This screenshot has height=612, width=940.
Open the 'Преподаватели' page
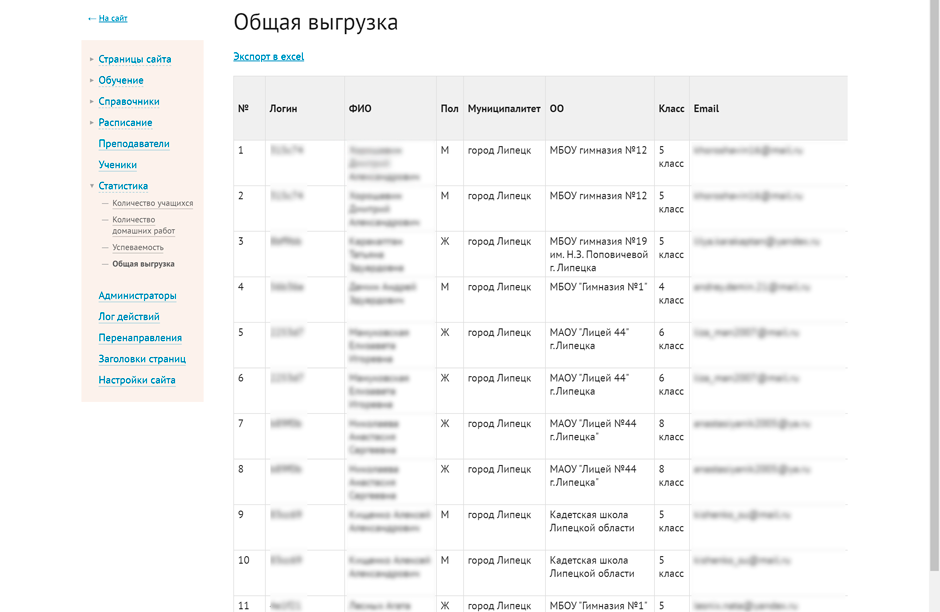tap(134, 144)
